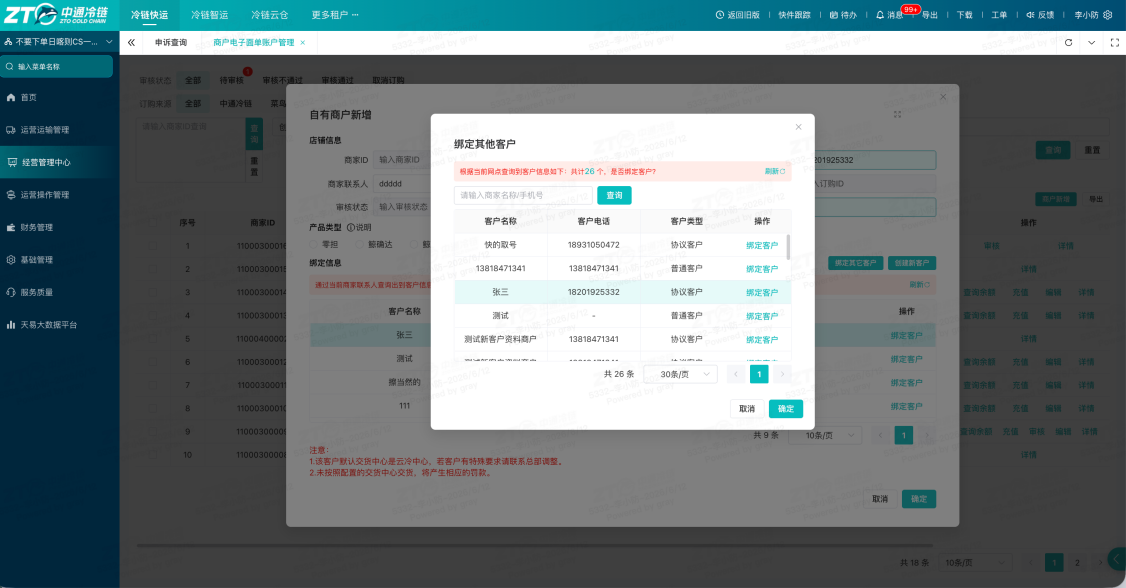This screenshot has width=1126, height=588.
Task: Click the customer name or phone search field
Action: pyautogui.click(x=523, y=195)
